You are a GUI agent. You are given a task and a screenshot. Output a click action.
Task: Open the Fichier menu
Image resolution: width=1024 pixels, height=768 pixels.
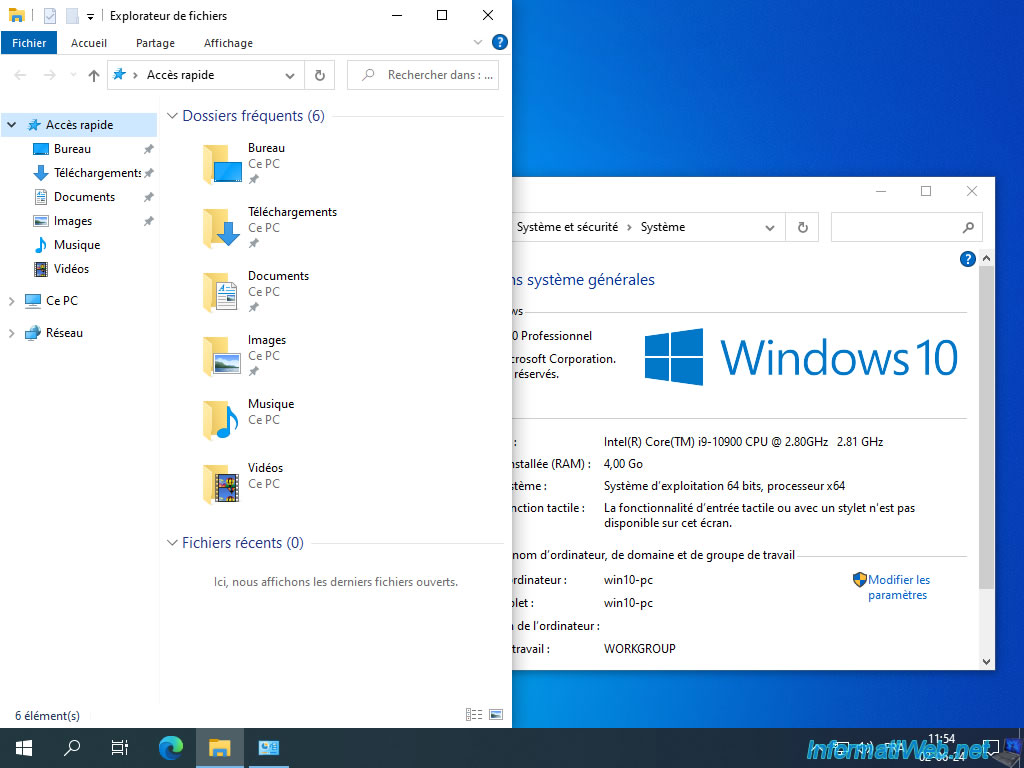coord(29,43)
